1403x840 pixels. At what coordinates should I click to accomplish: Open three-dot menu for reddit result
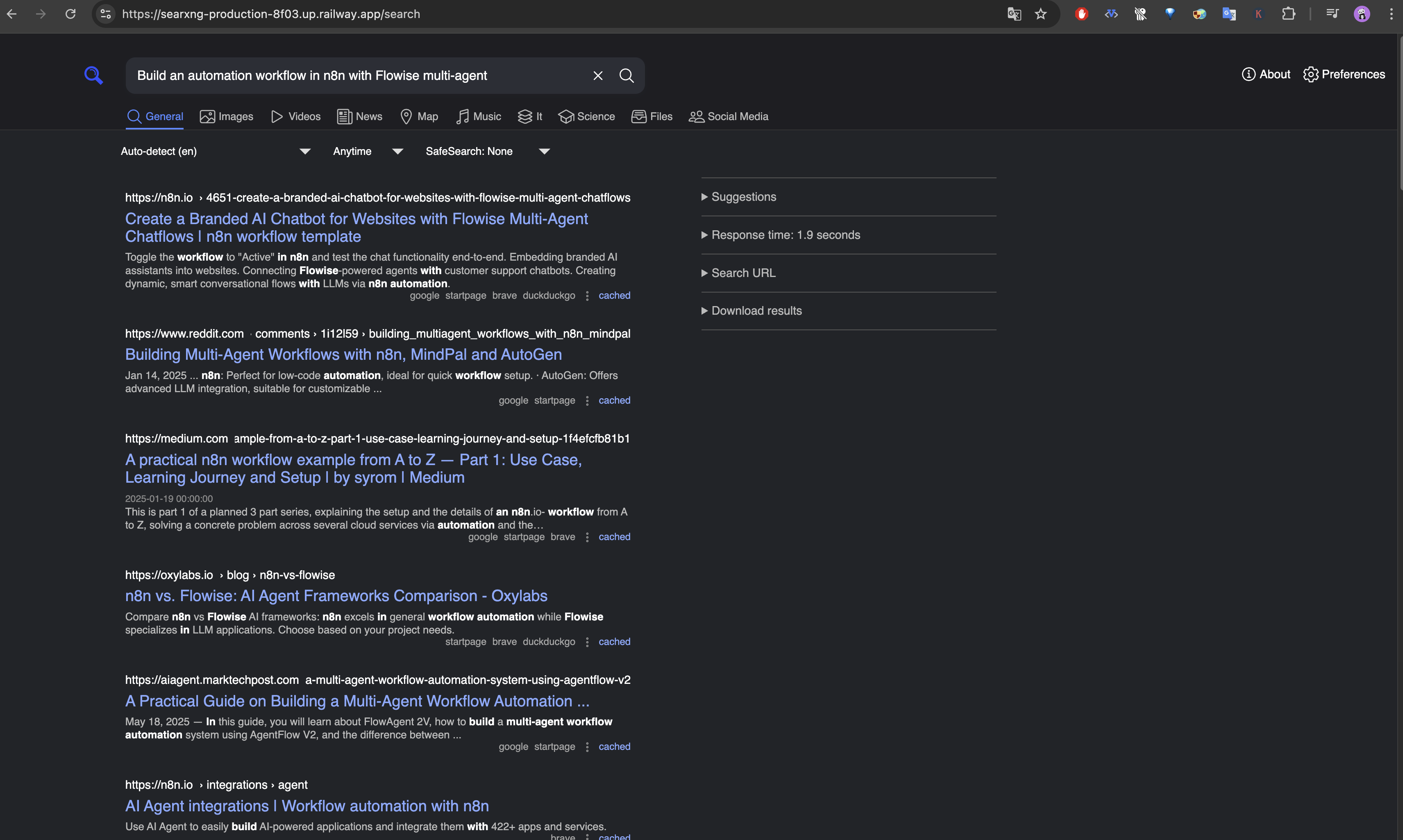click(587, 401)
